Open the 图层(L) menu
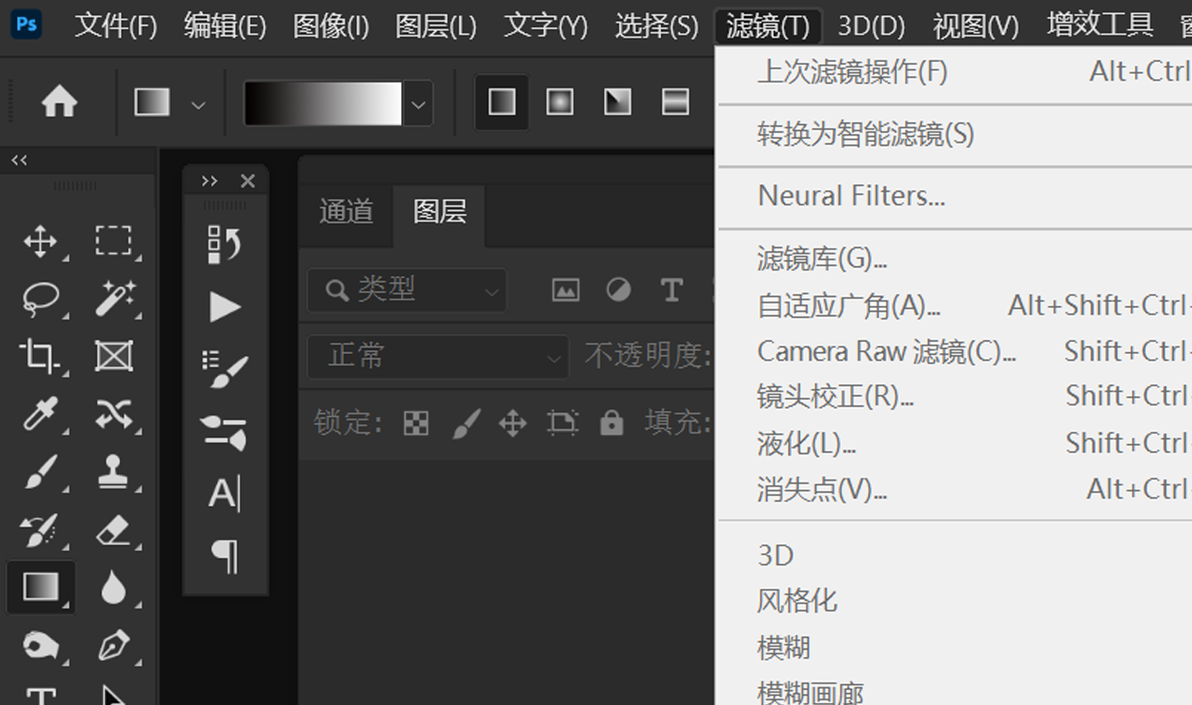 click(436, 26)
